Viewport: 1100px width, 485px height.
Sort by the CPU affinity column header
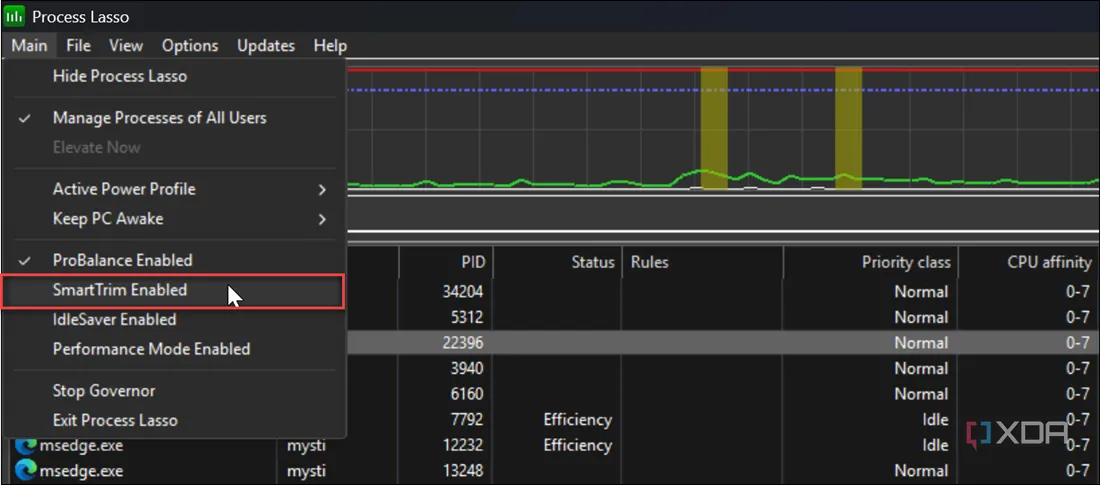pos(1028,263)
